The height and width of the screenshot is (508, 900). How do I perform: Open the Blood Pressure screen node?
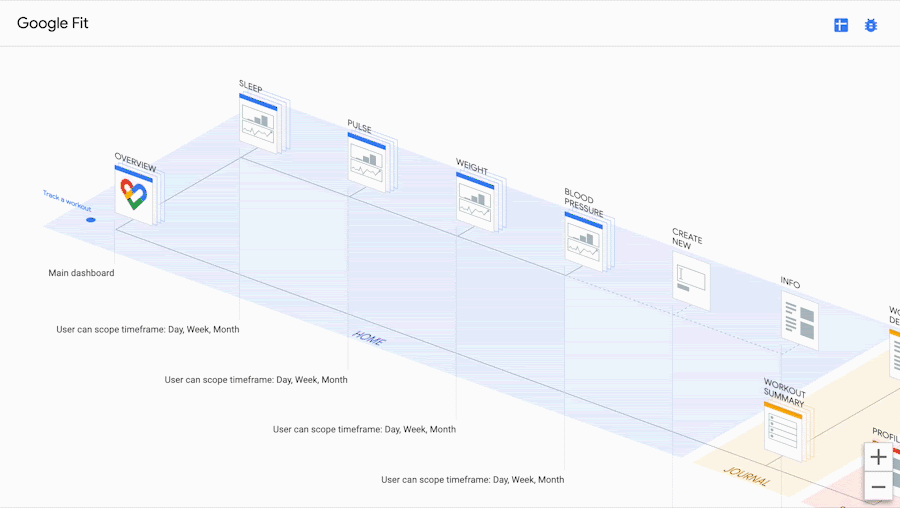[586, 240]
